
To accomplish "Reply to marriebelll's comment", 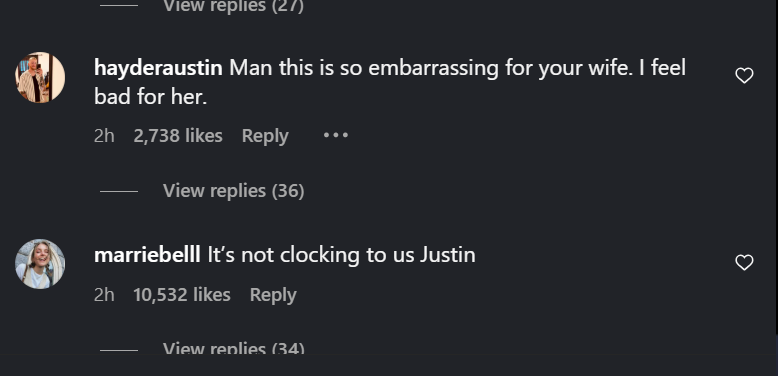I will tap(273, 295).
